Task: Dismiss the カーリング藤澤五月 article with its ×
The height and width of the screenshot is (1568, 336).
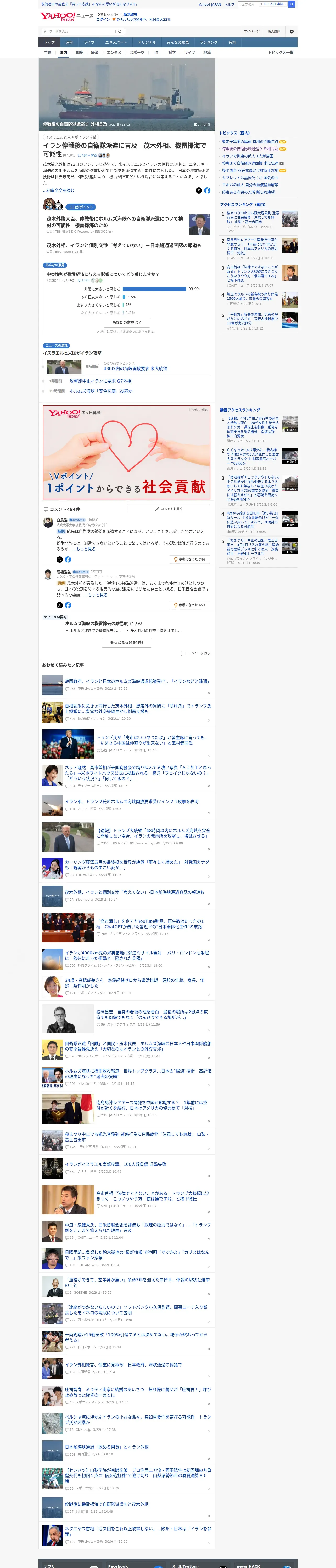Action: (x=209, y=876)
